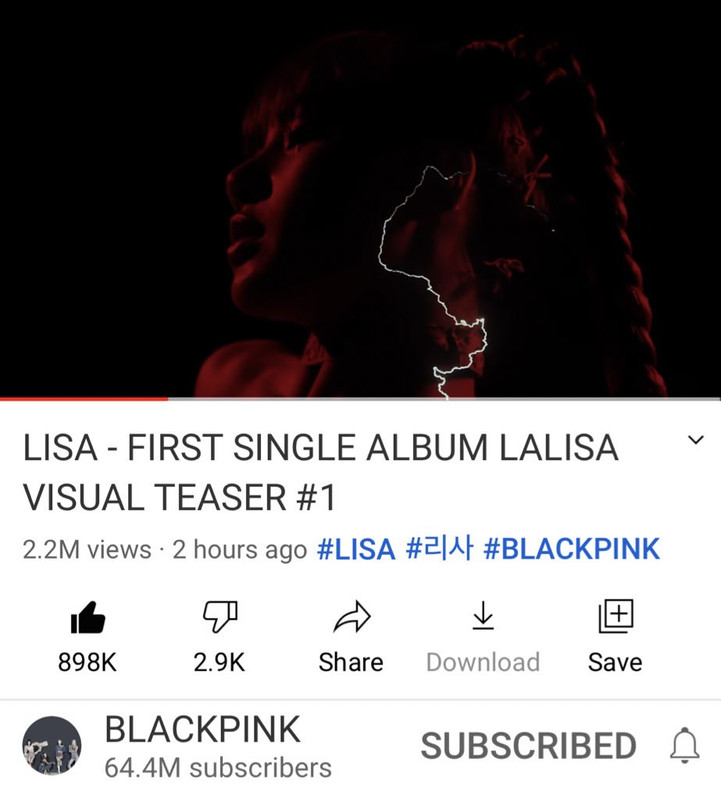Screen dimensions: 721x800
Task: Open the #BLACKPINK hashtag
Action: [571, 549]
